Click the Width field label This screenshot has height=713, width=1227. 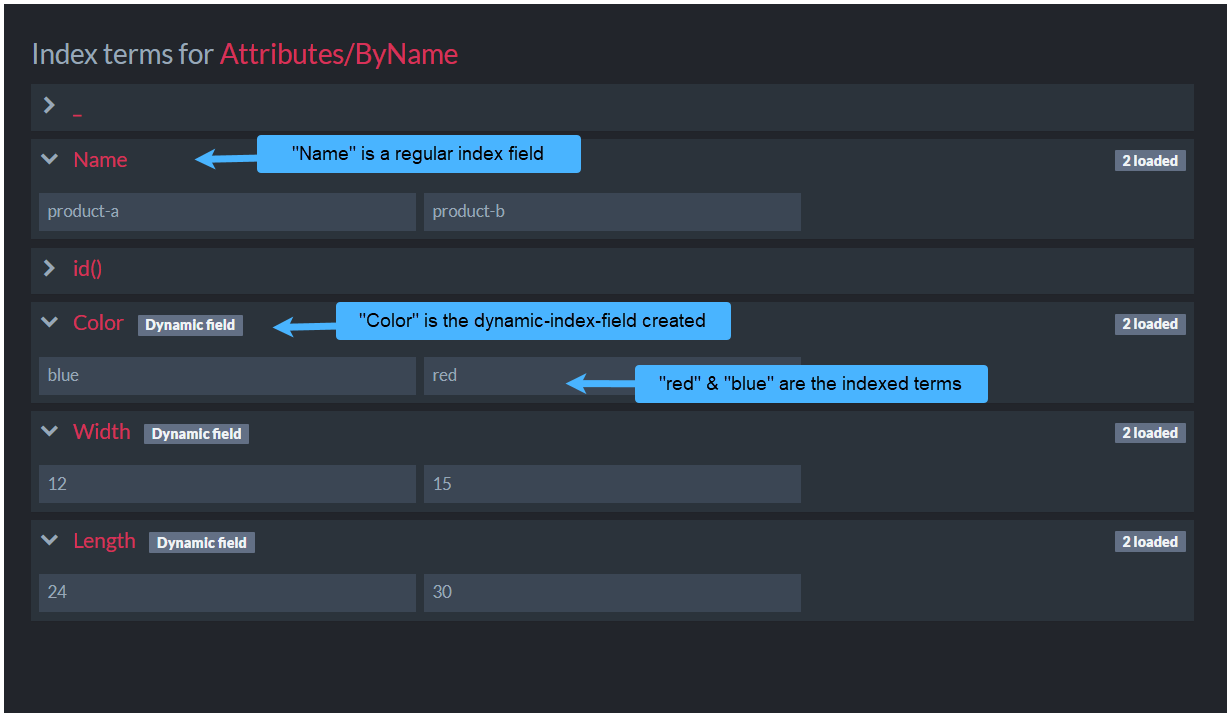tap(101, 432)
